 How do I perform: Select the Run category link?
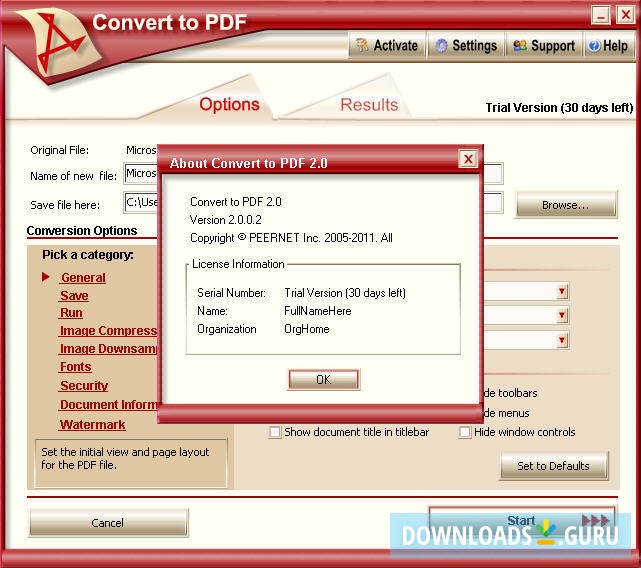coord(71,313)
